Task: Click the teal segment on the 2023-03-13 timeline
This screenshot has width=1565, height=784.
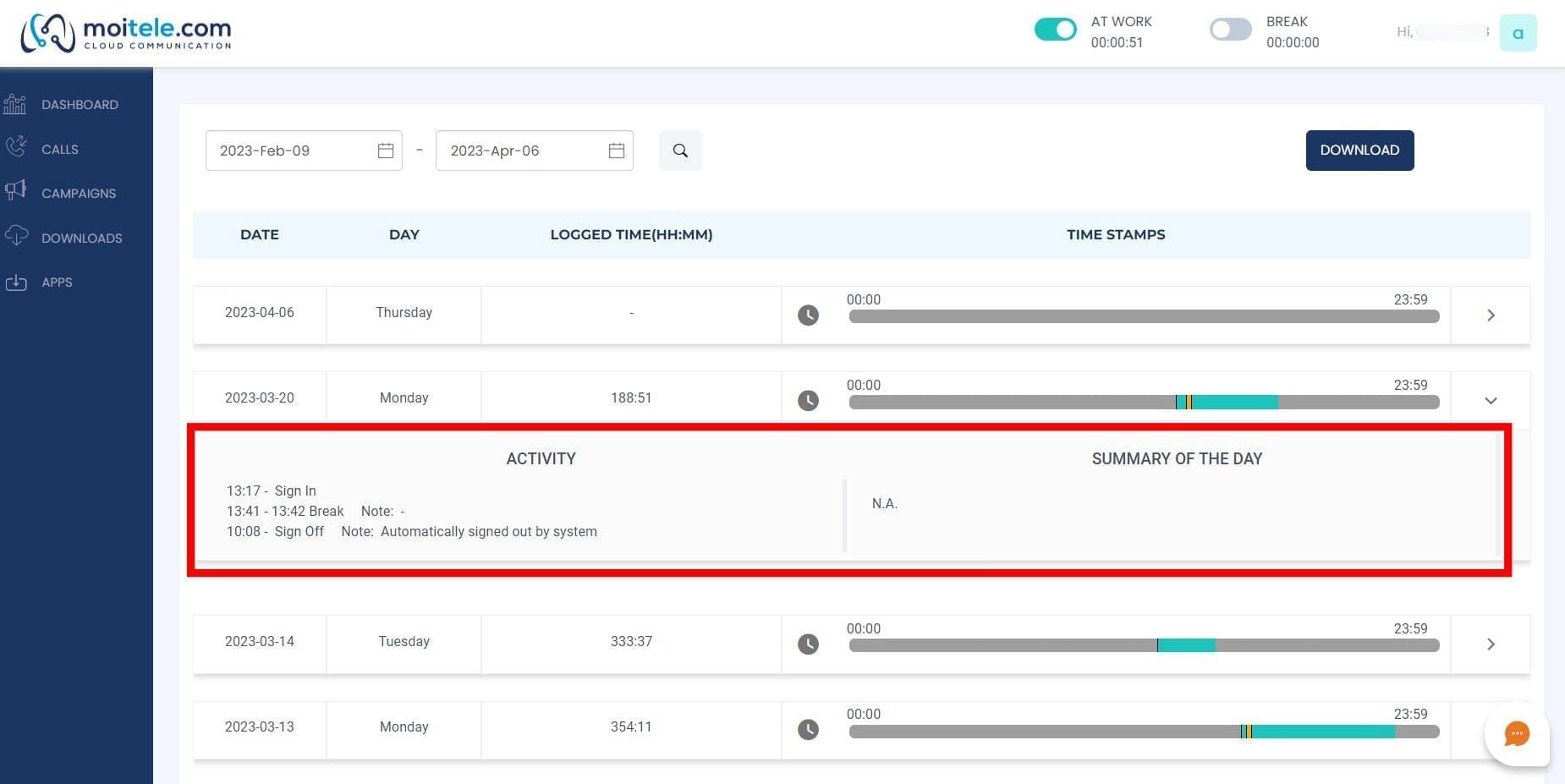Action: pyautogui.click(x=1323, y=732)
